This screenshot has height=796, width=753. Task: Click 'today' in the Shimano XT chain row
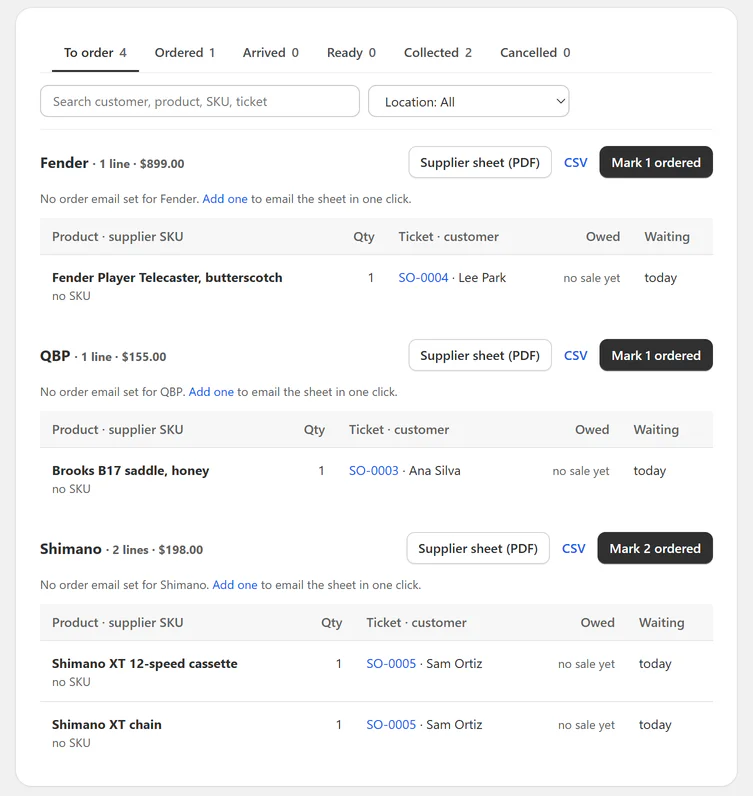pos(655,724)
